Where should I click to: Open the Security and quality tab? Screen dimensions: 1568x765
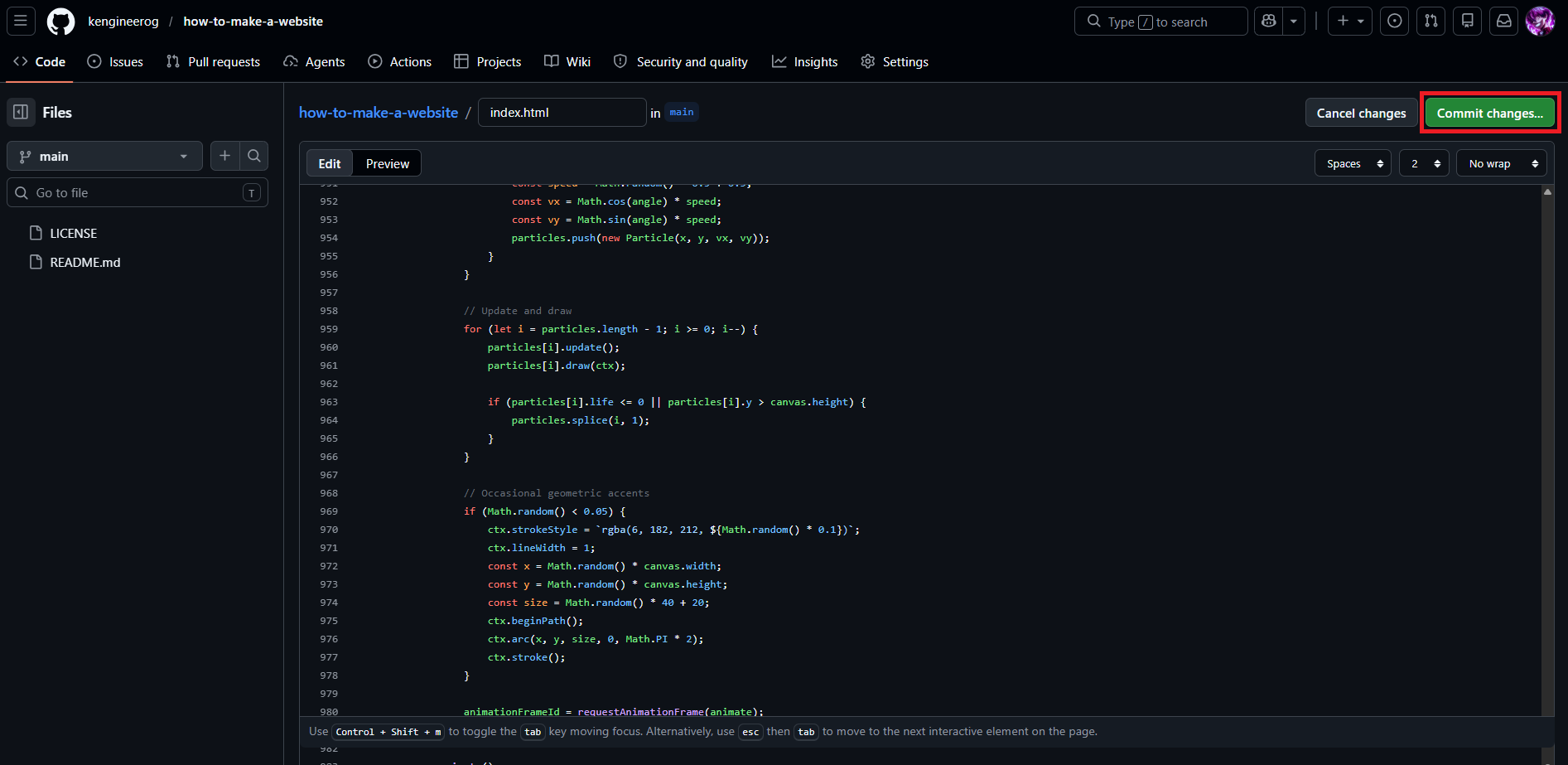coord(681,62)
